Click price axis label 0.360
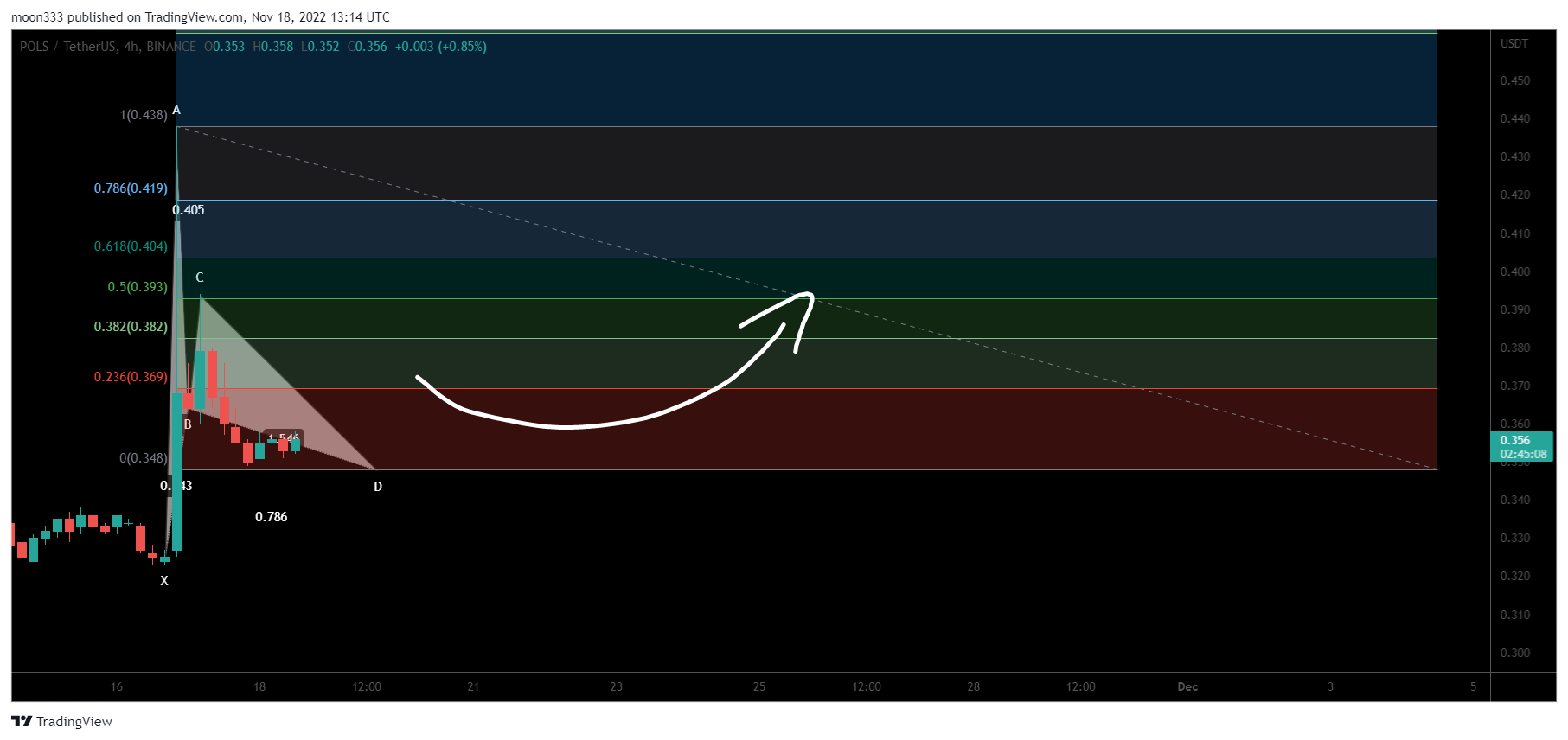This screenshot has width=1568, height=740. [1515, 424]
